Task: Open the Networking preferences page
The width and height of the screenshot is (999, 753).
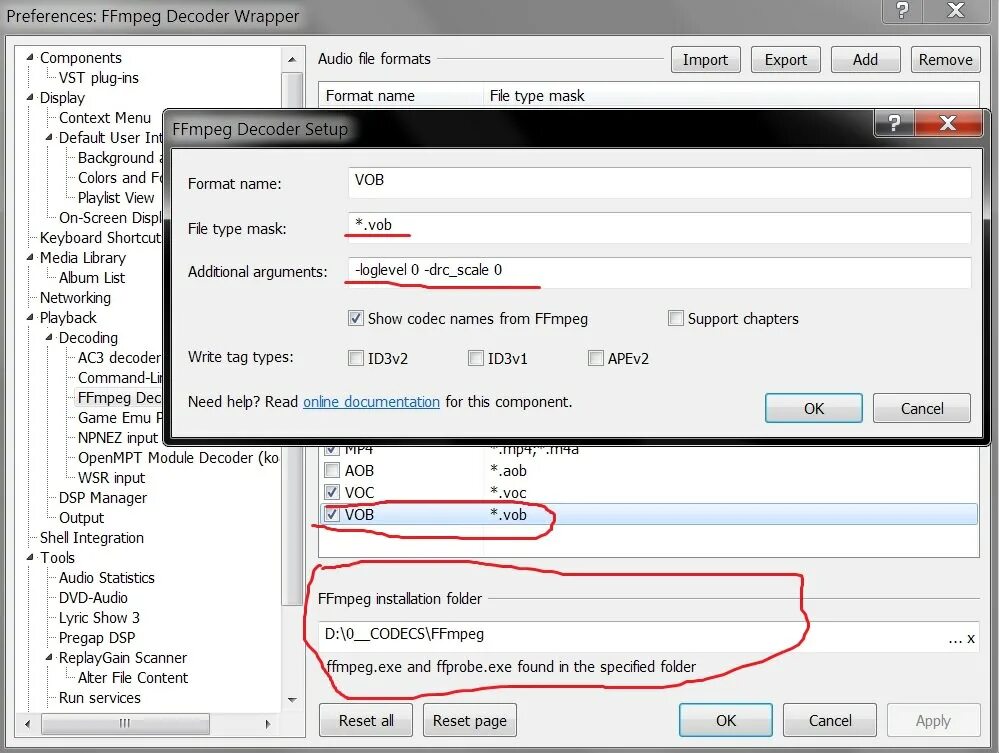Action: pyautogui.click(x=75, y=298)
